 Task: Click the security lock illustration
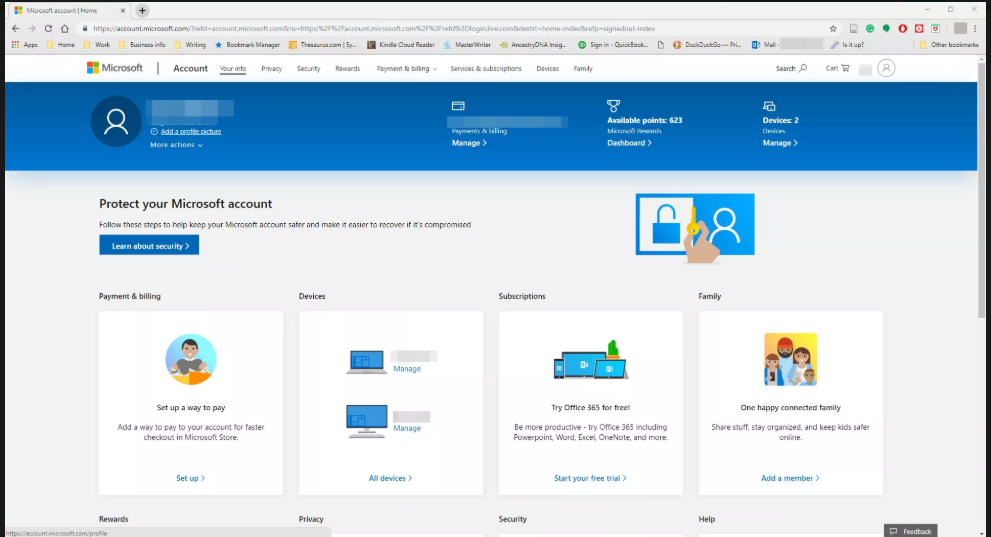(695, 227)
